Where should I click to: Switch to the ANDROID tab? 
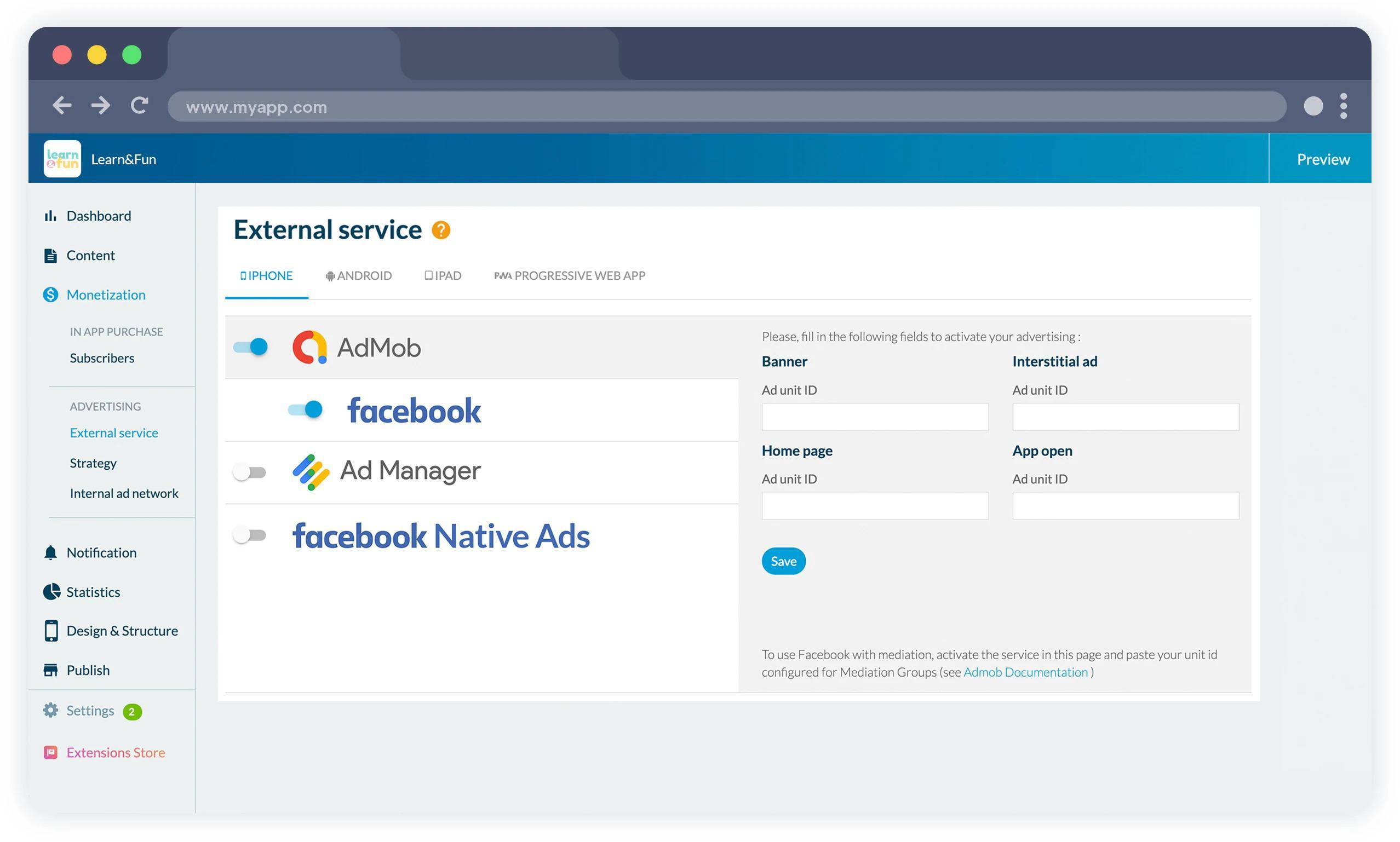point(359,276)
